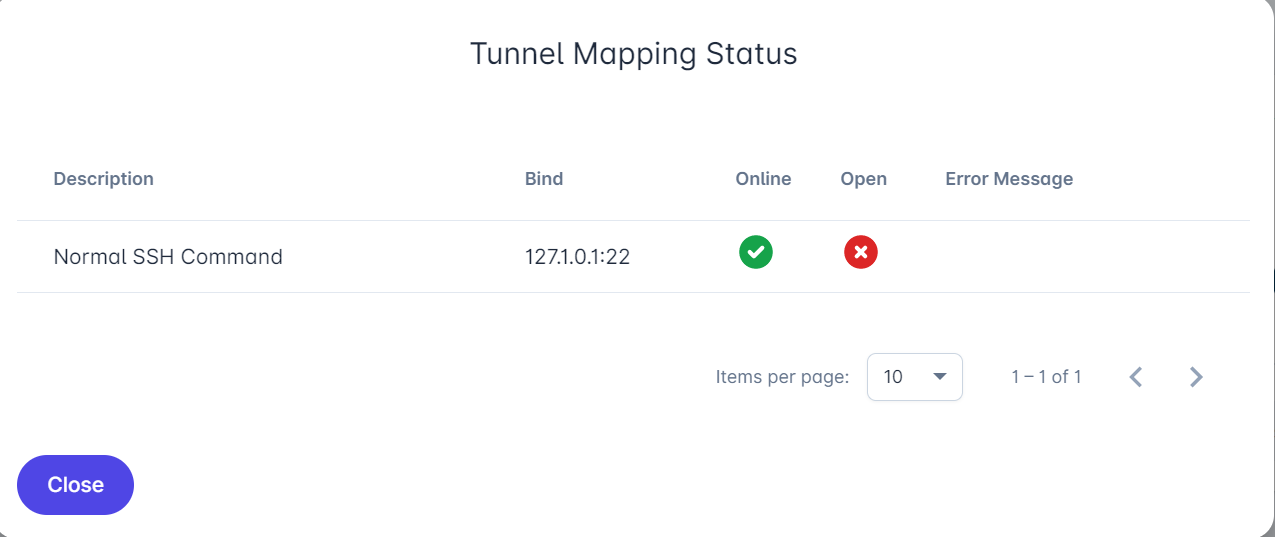Click the Description column header
1275x537 pixels.
tap(103, 179)
